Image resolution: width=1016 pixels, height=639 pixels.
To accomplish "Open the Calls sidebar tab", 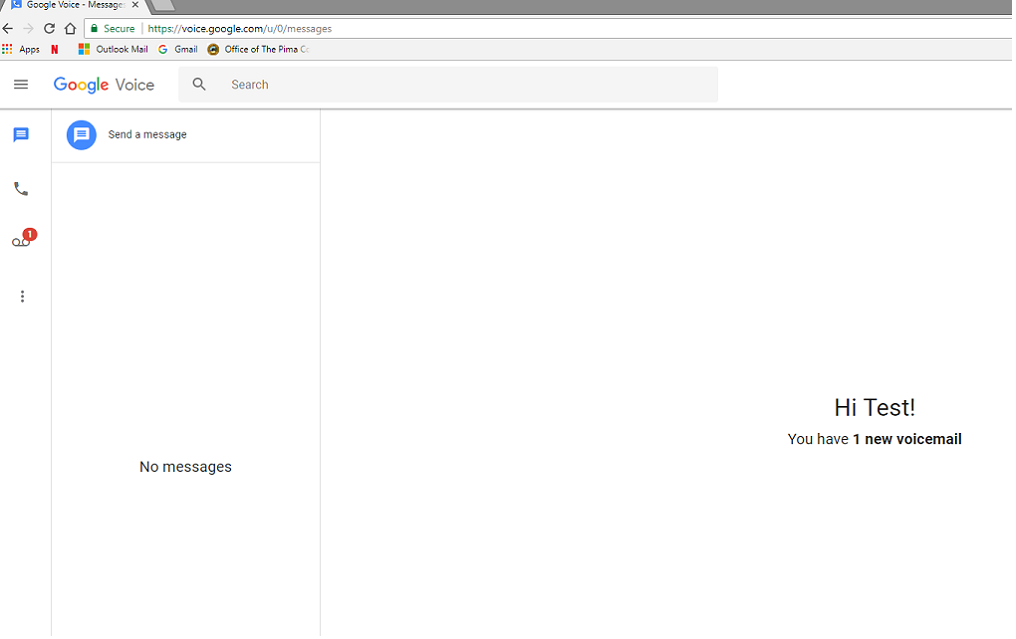I will pos(21,189).
